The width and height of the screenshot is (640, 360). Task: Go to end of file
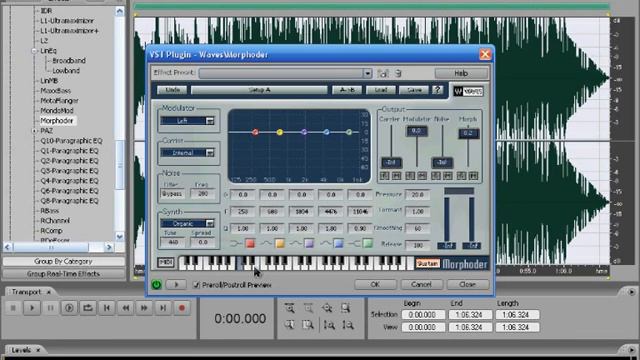[162, 308]
